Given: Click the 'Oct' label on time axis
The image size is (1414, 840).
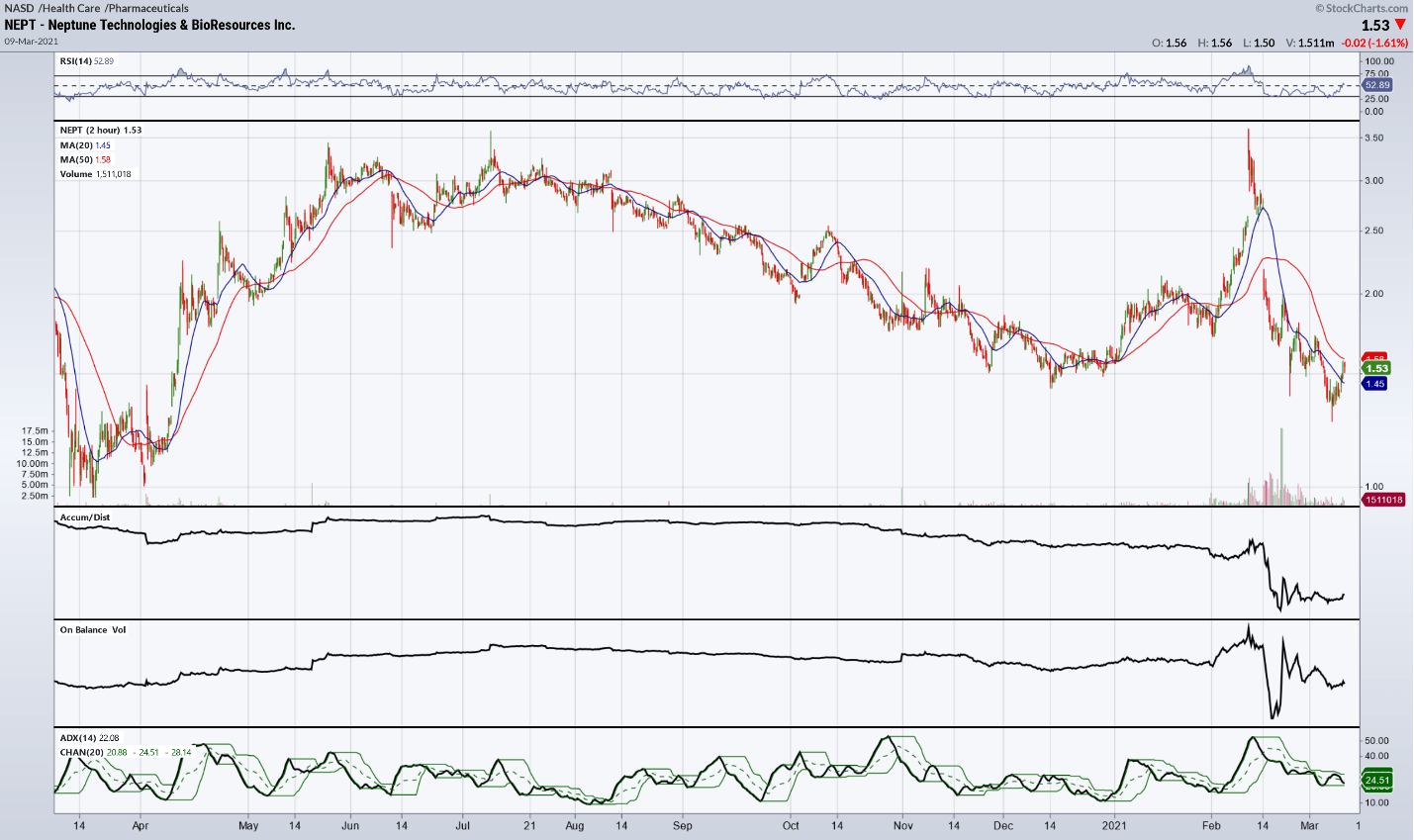Looking at the screenshot, I should click(791, 825).
